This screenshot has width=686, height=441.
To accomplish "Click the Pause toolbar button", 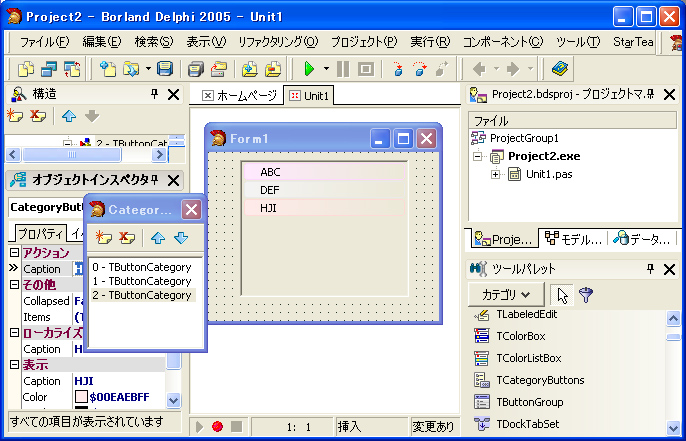I will (x=343, y=69).
